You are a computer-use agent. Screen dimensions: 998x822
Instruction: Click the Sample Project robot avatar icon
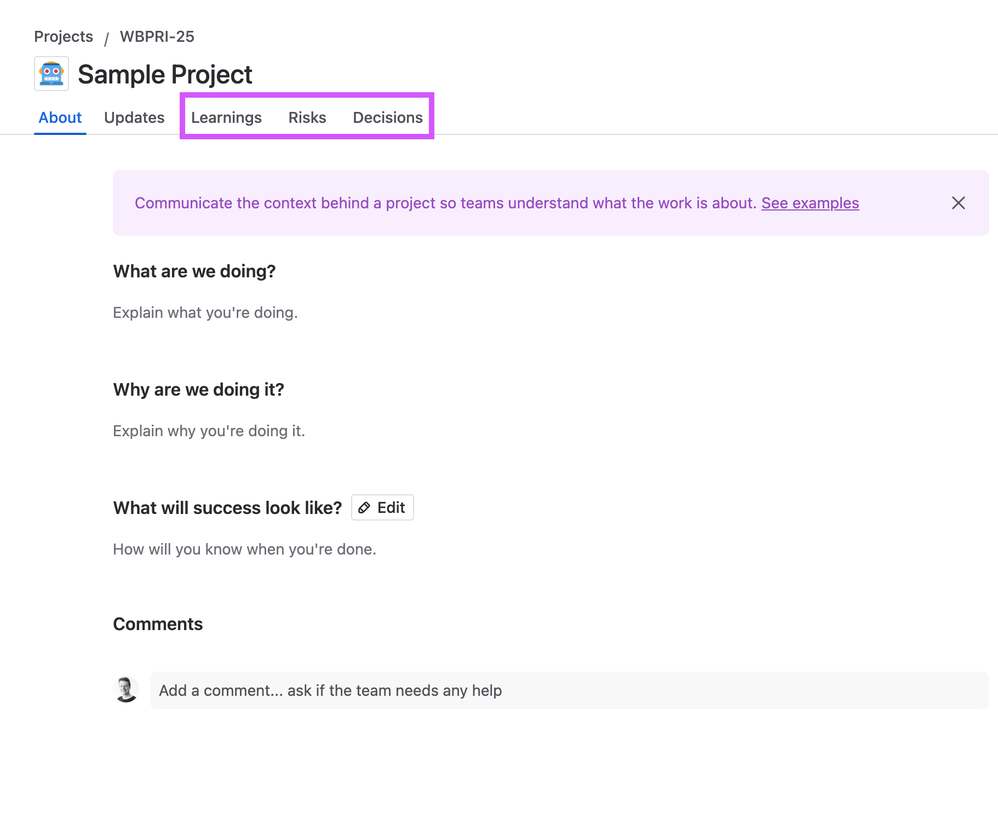point(51,74)
